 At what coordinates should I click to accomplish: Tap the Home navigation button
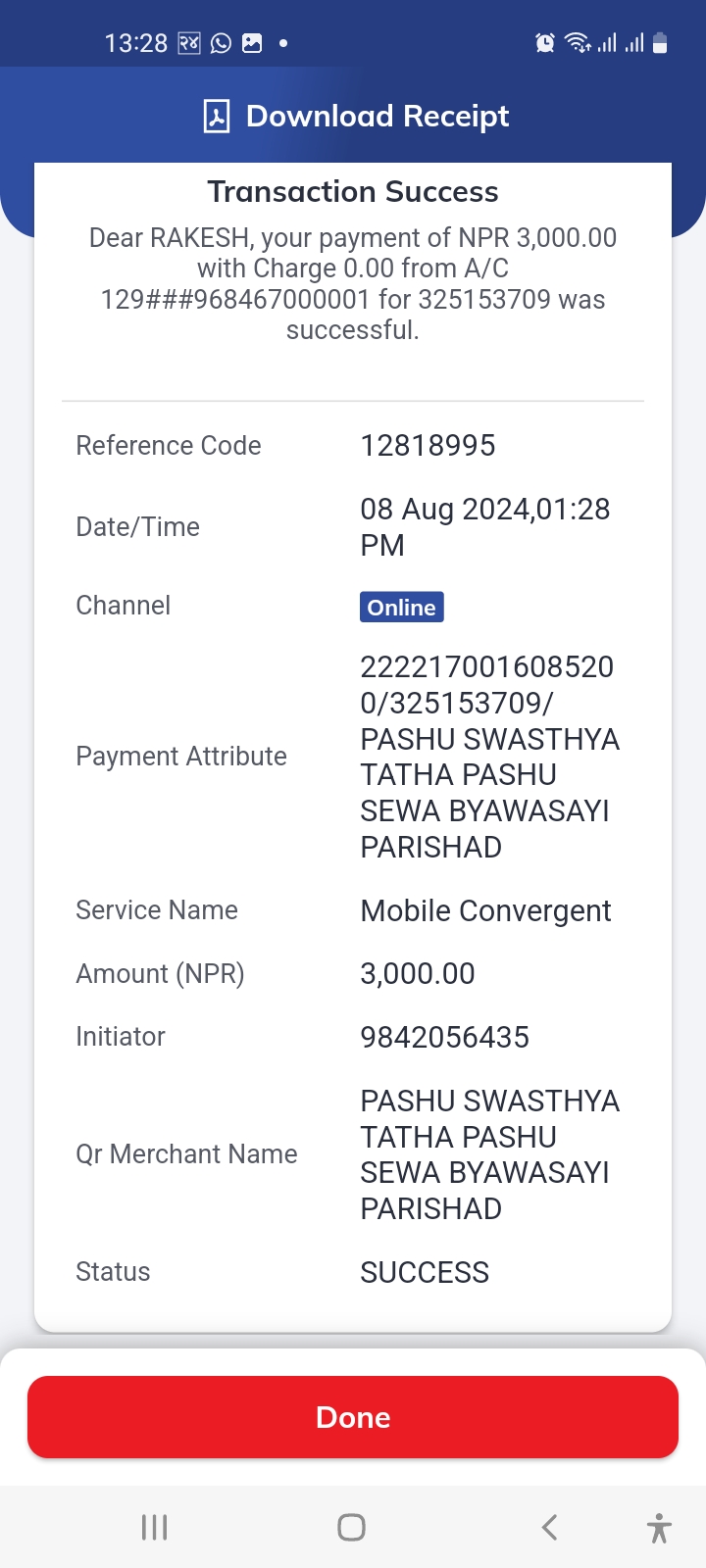351,1527
